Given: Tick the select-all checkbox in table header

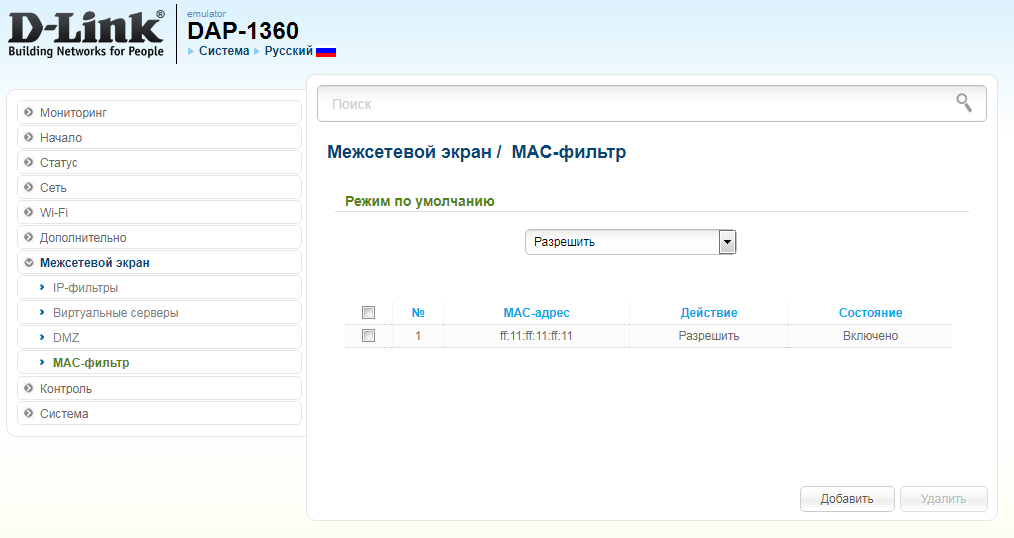Looking at the screenshot, I should click(x=369, y=312).
